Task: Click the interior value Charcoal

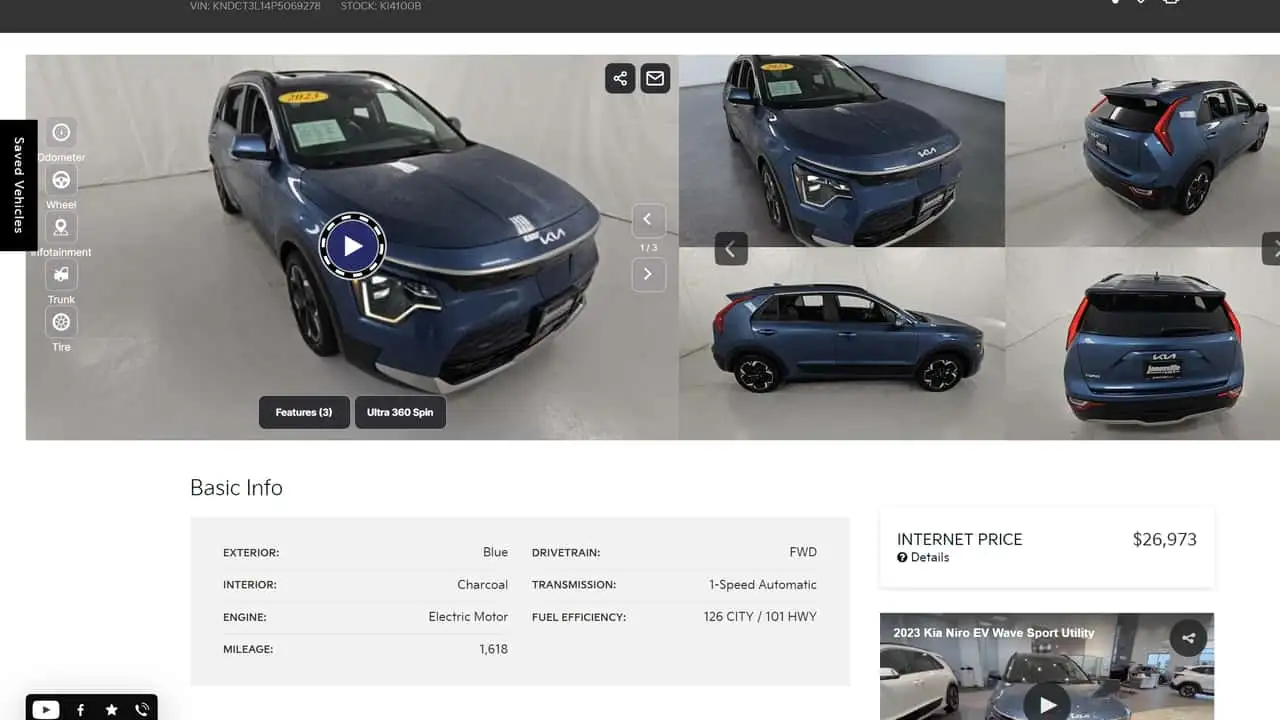Action: coord(482,585)
